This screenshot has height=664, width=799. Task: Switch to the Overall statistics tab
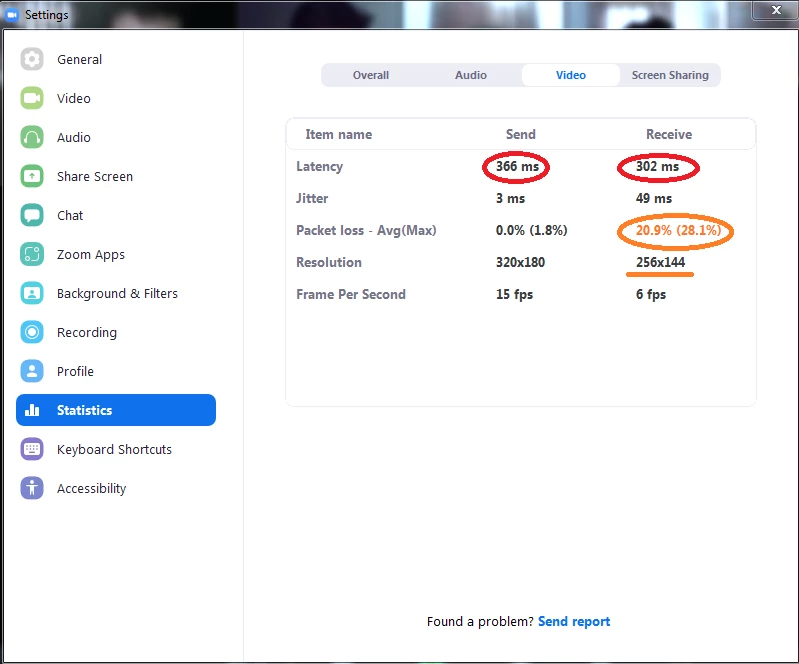pyautogui.click(x=371, y=75)
